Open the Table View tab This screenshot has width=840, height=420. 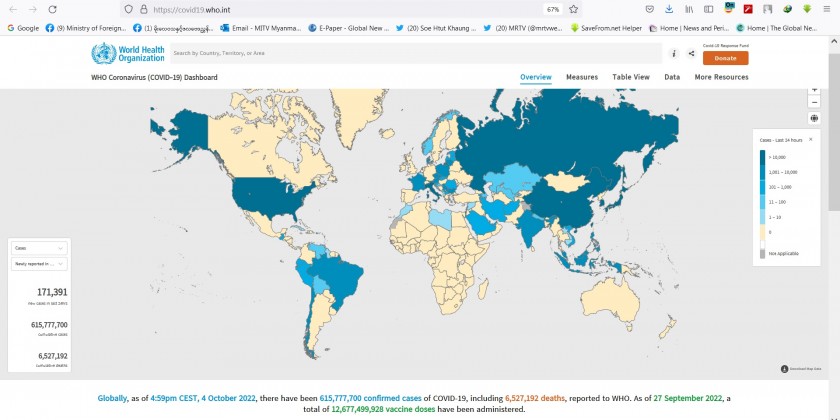(x=631, y=77)
